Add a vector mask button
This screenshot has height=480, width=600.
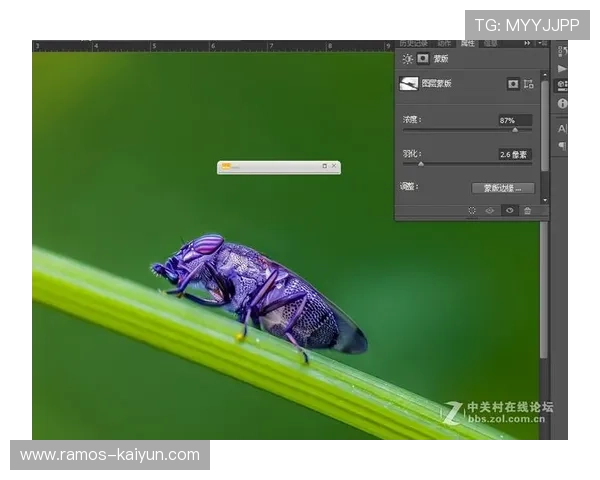point(529,84)
